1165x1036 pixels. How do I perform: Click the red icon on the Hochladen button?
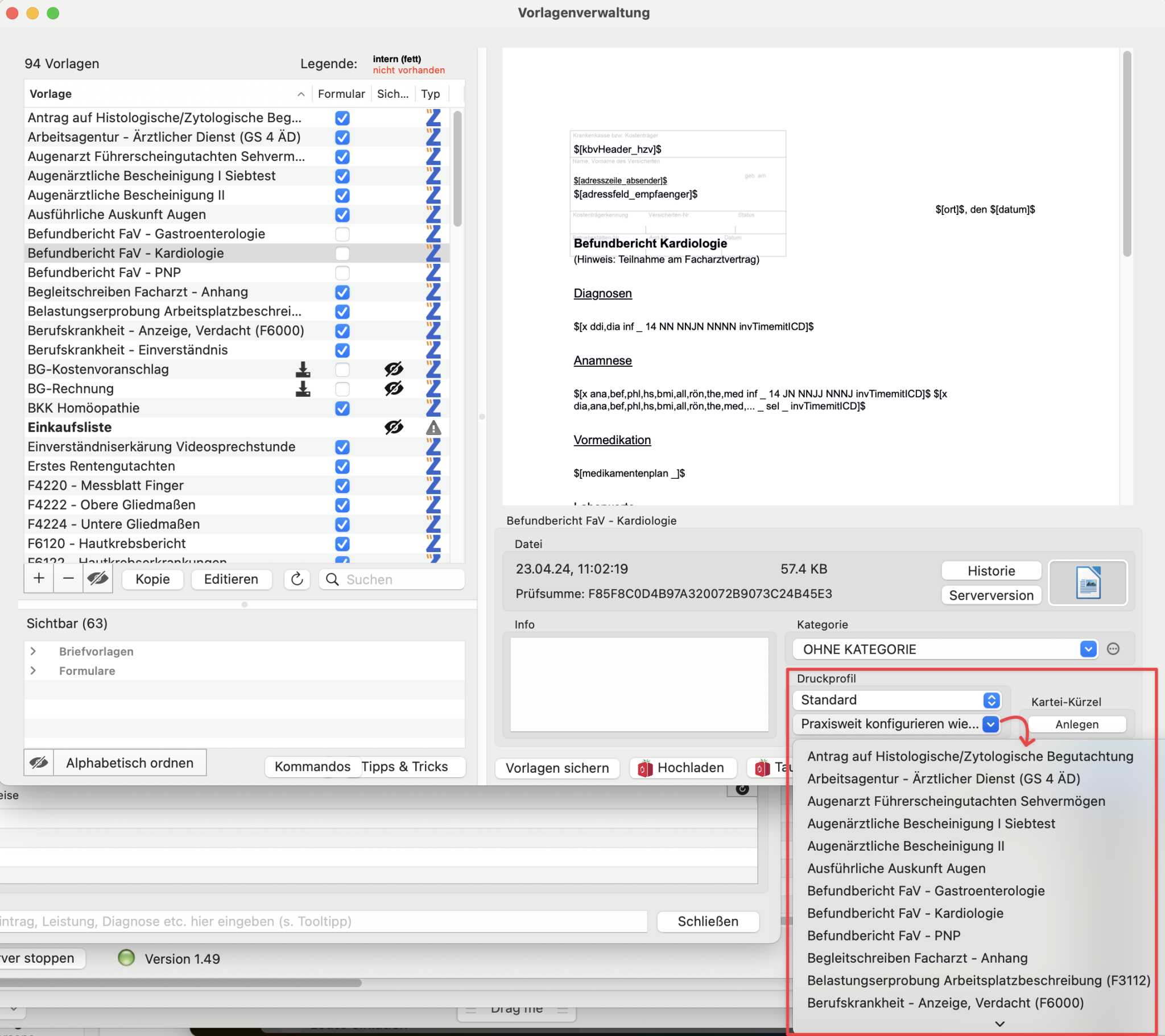pyautogui.click(x=645, y=768)
